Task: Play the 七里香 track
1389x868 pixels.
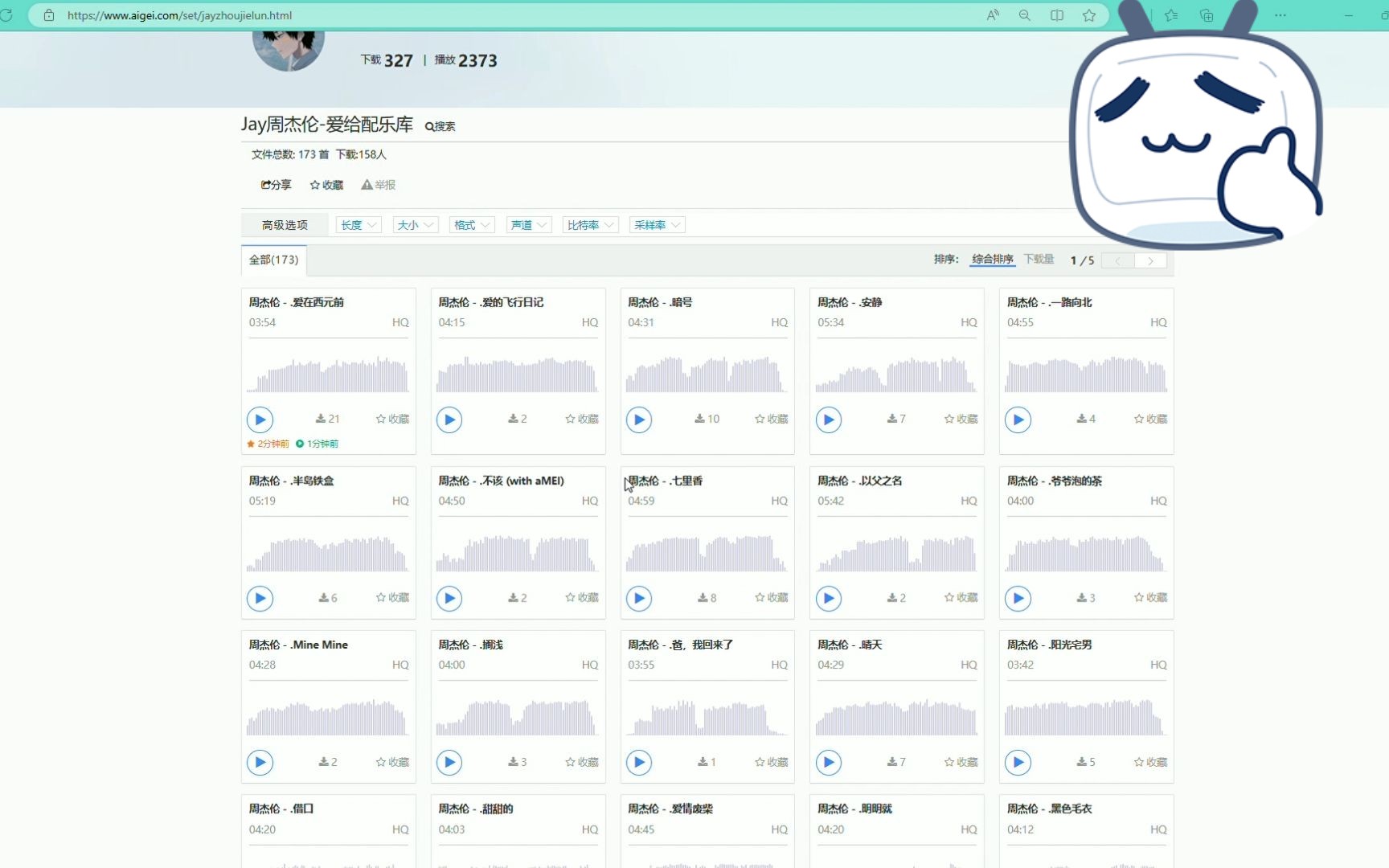Action: click(639, 598)
